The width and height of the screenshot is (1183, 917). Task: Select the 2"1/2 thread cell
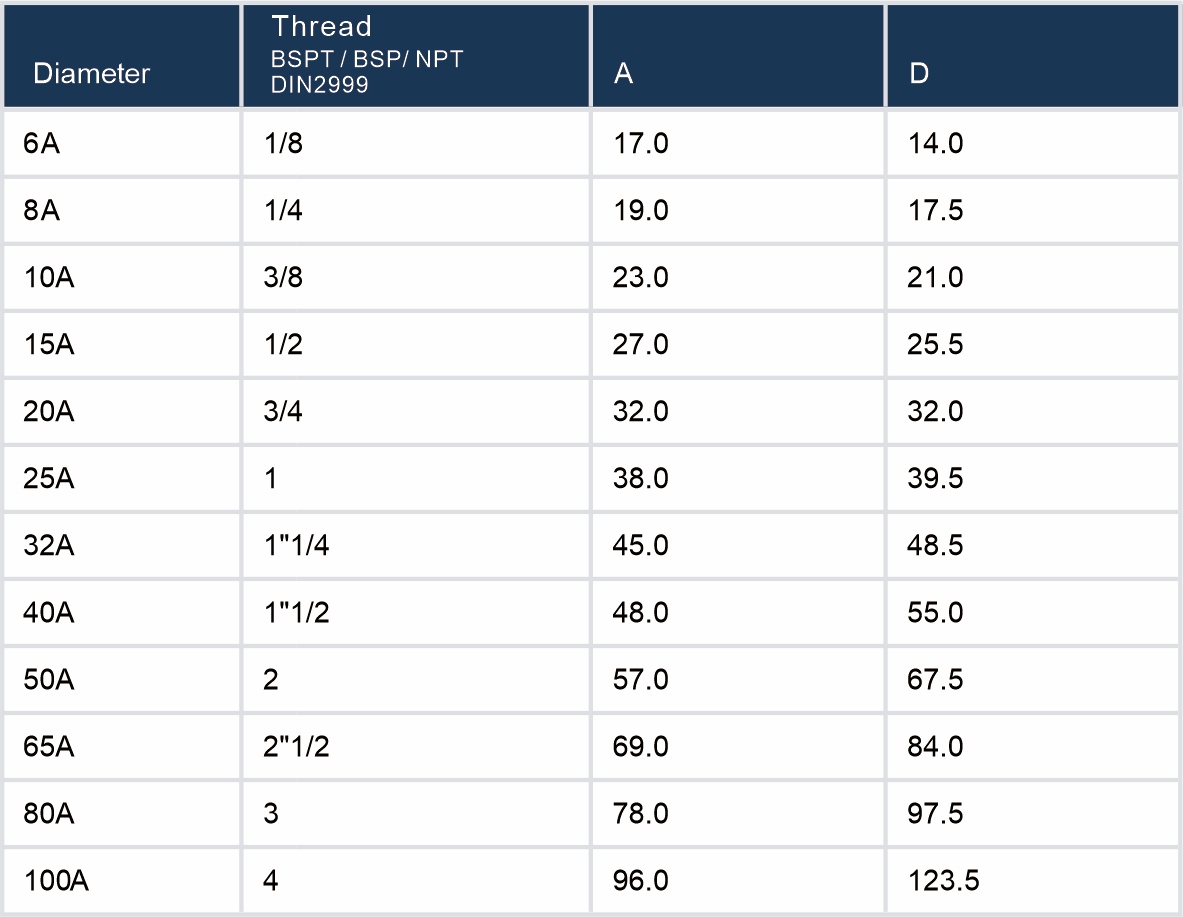click(297, 746)
